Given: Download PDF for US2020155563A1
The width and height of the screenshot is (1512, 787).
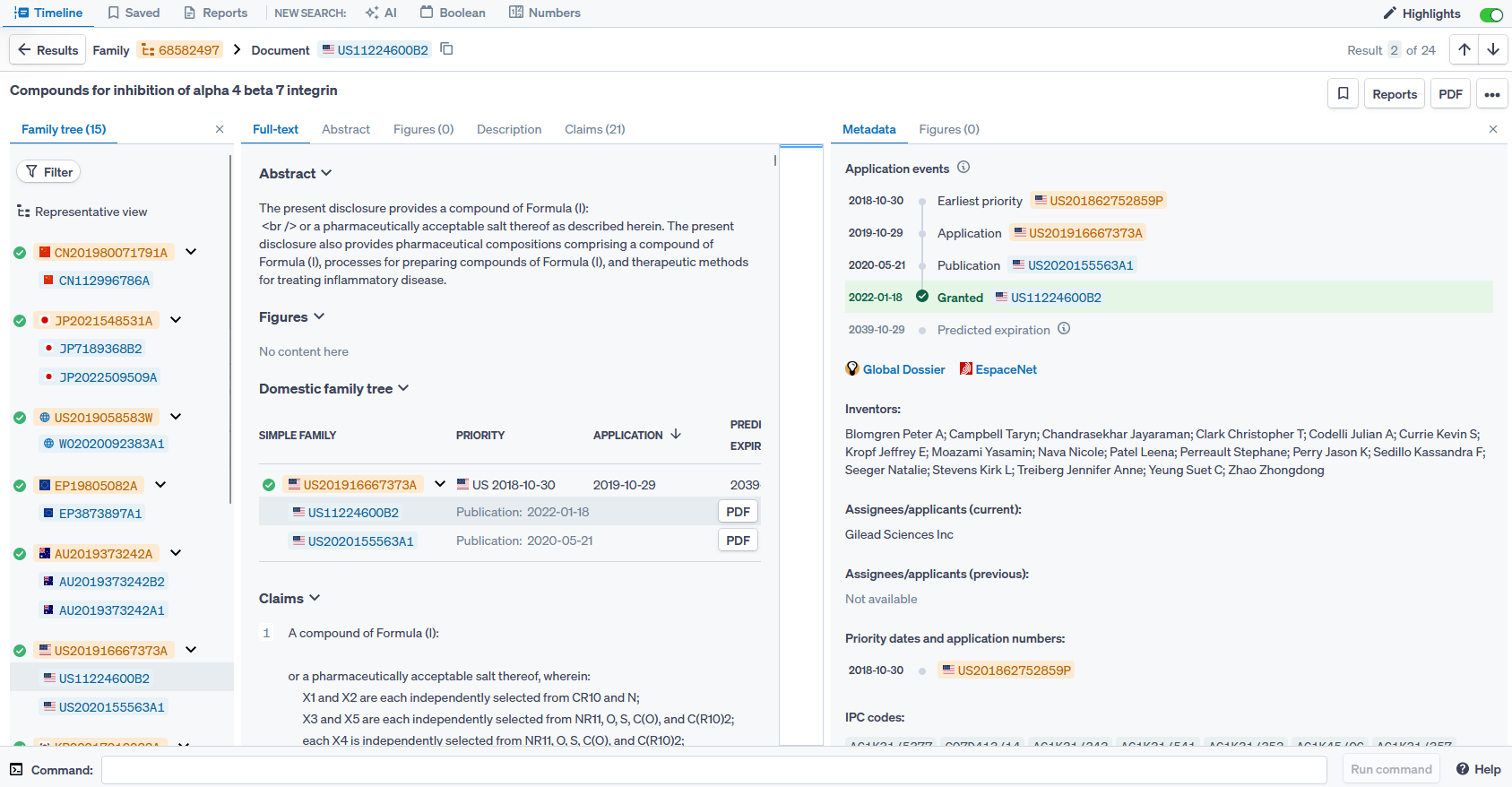Looking at the screenshot, I should pyautogui.click(x=738, y=541).
